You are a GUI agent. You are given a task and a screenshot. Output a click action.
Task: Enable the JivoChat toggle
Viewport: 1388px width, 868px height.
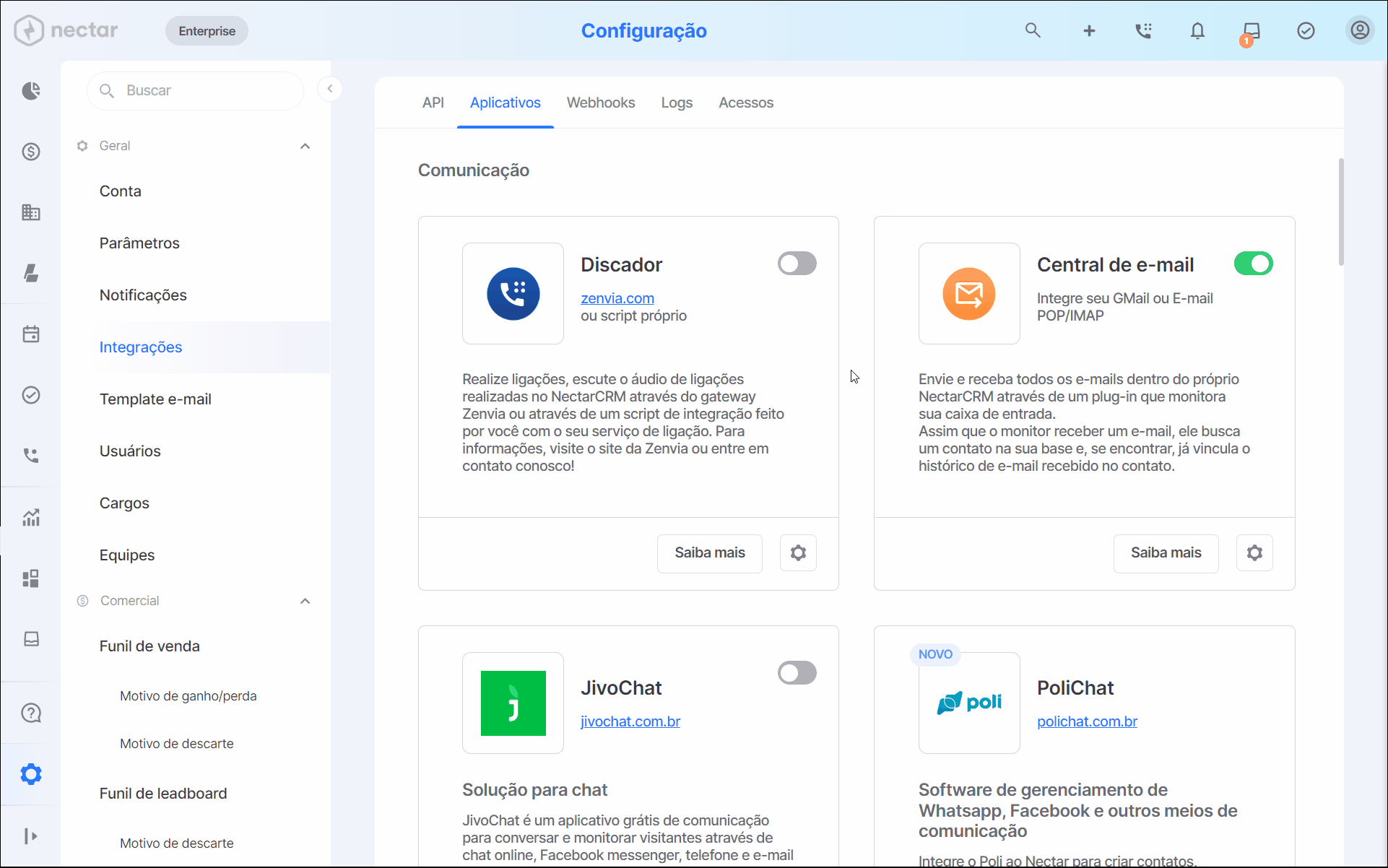[797, 673]
